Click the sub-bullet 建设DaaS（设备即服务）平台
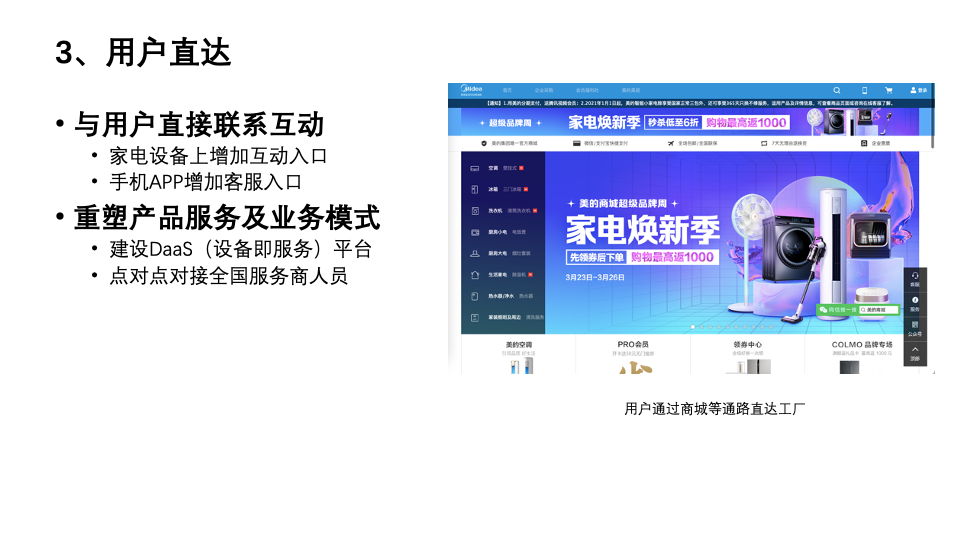Viewport: 960px width, 540px height. [x=241, y=249]
